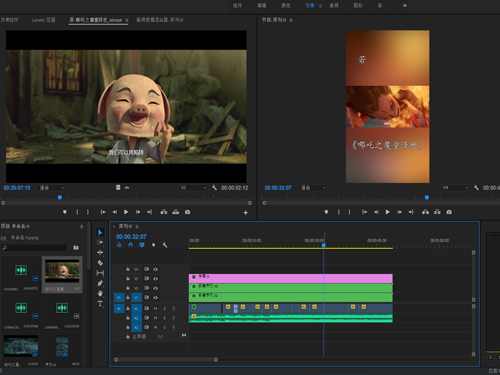Screen dimensions: 500x375
Task: Toggle V4 track lock
Action: 128,269
